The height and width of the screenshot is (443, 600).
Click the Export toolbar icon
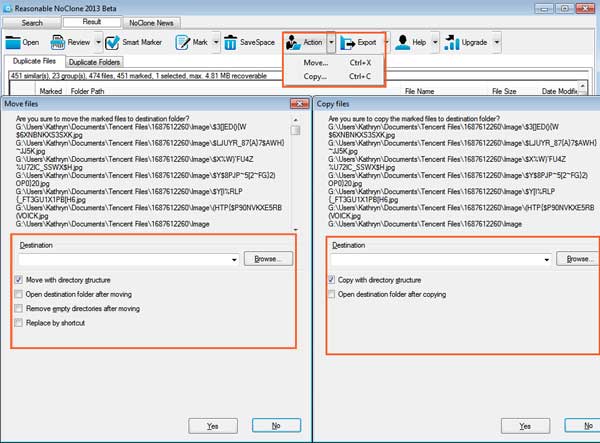tap(358, 43)
